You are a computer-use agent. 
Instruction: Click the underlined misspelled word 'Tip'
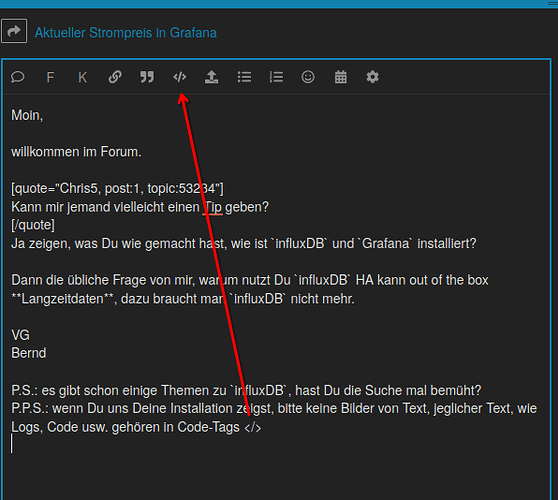(x=214, y=207)
